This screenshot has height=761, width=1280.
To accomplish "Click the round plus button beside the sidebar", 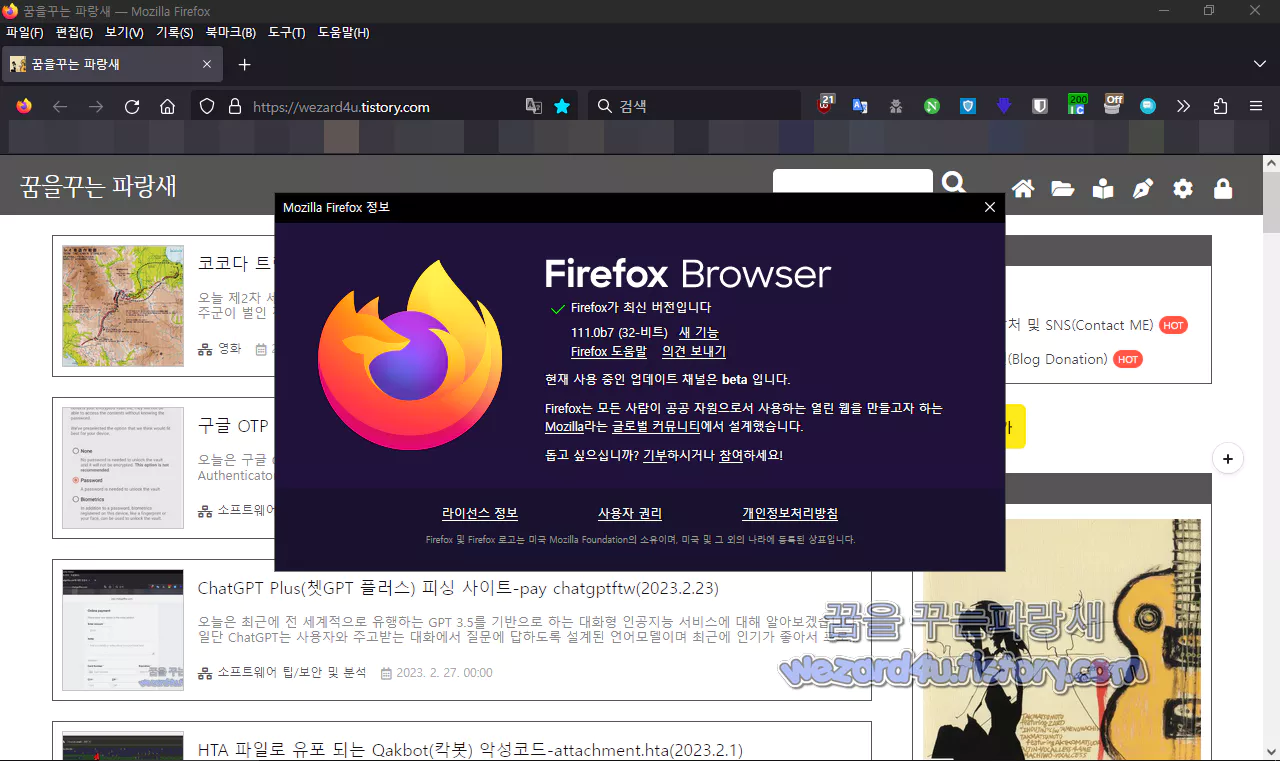I will (x=1227, y=459).
